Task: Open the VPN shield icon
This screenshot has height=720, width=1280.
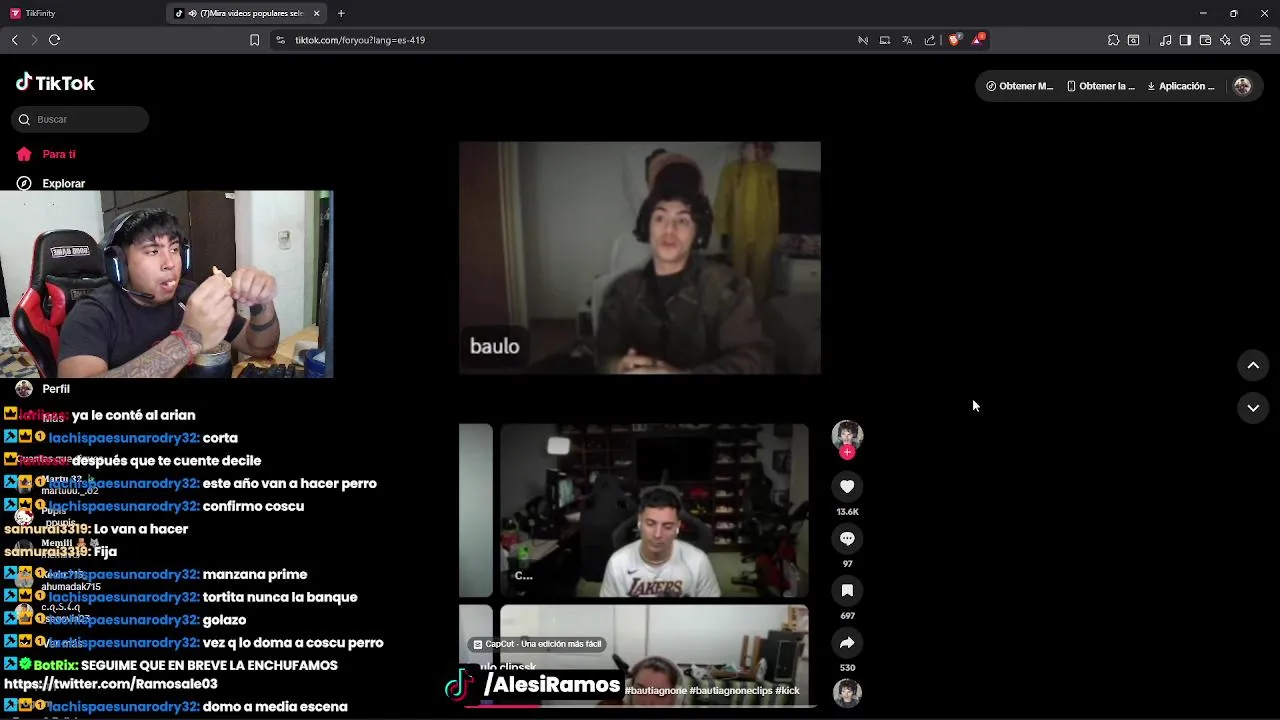Action: coord(1245,40)
